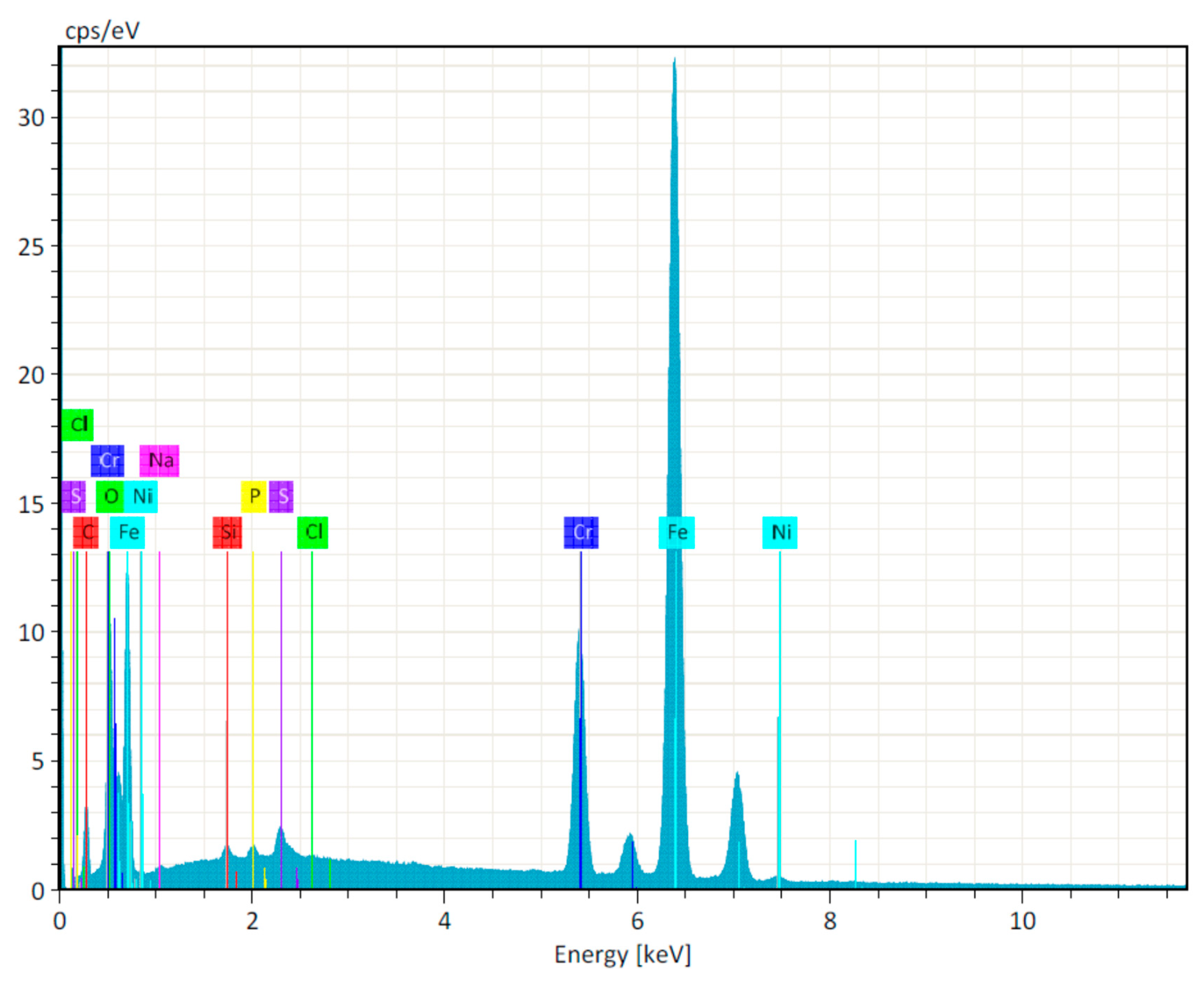Click the cps/eV axis title

click(102, 31)
